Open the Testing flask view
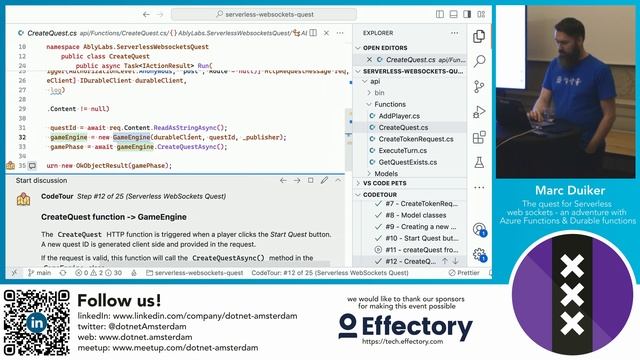Image resolution: width=640 pixels, height=360 pixels. tap(479, 162)
